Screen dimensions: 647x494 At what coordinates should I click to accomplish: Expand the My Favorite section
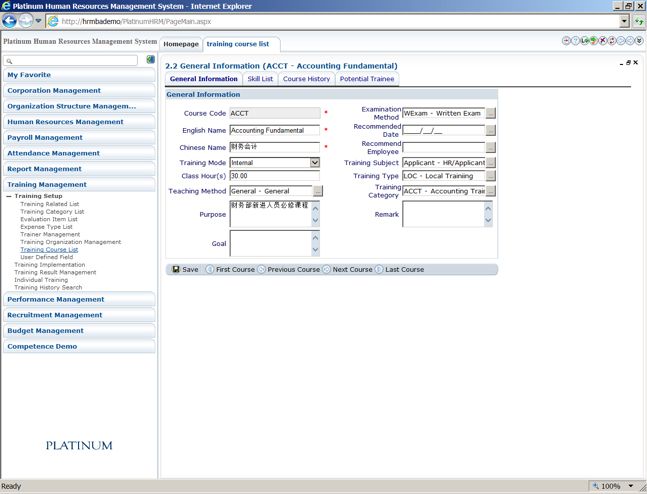(79, 75)
